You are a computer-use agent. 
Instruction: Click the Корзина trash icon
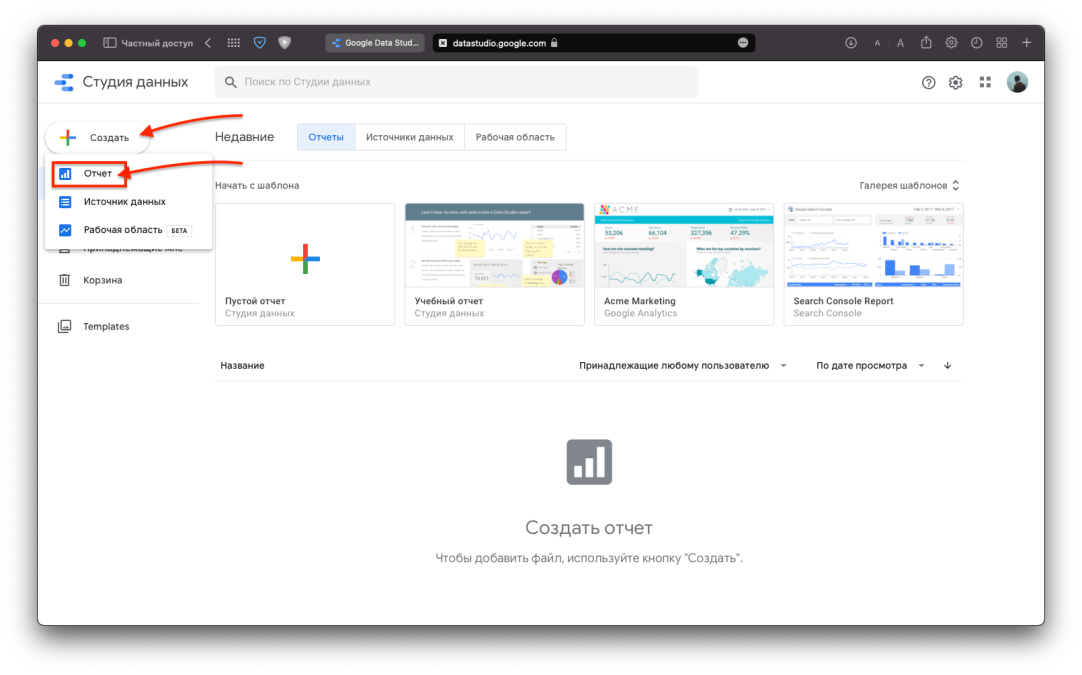pyautogui.click(x=64, y=280)
